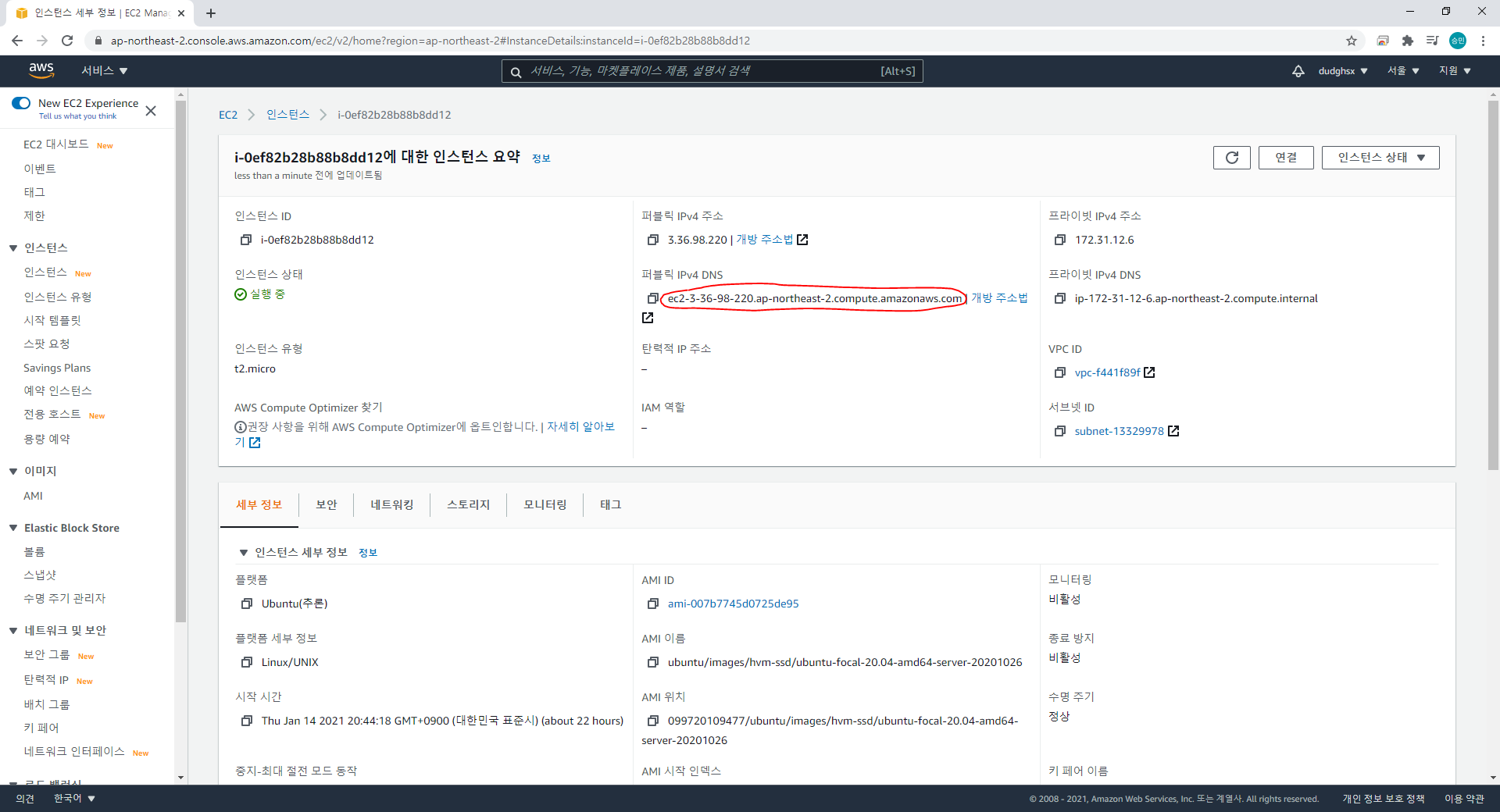1500x812 pixels.
Task: Switch to the 태그 tab in details
Action: (611, 505)
